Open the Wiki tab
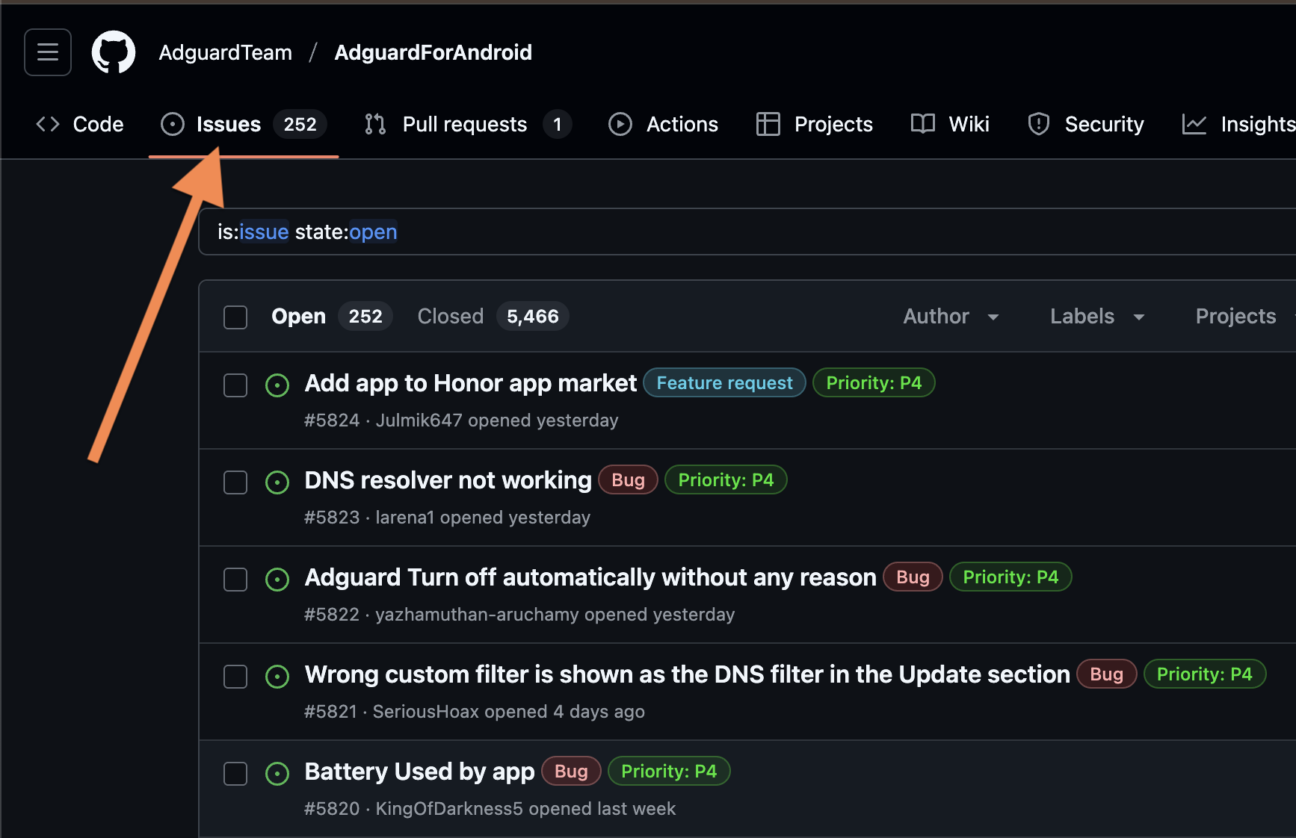 (x=950, y=124)
